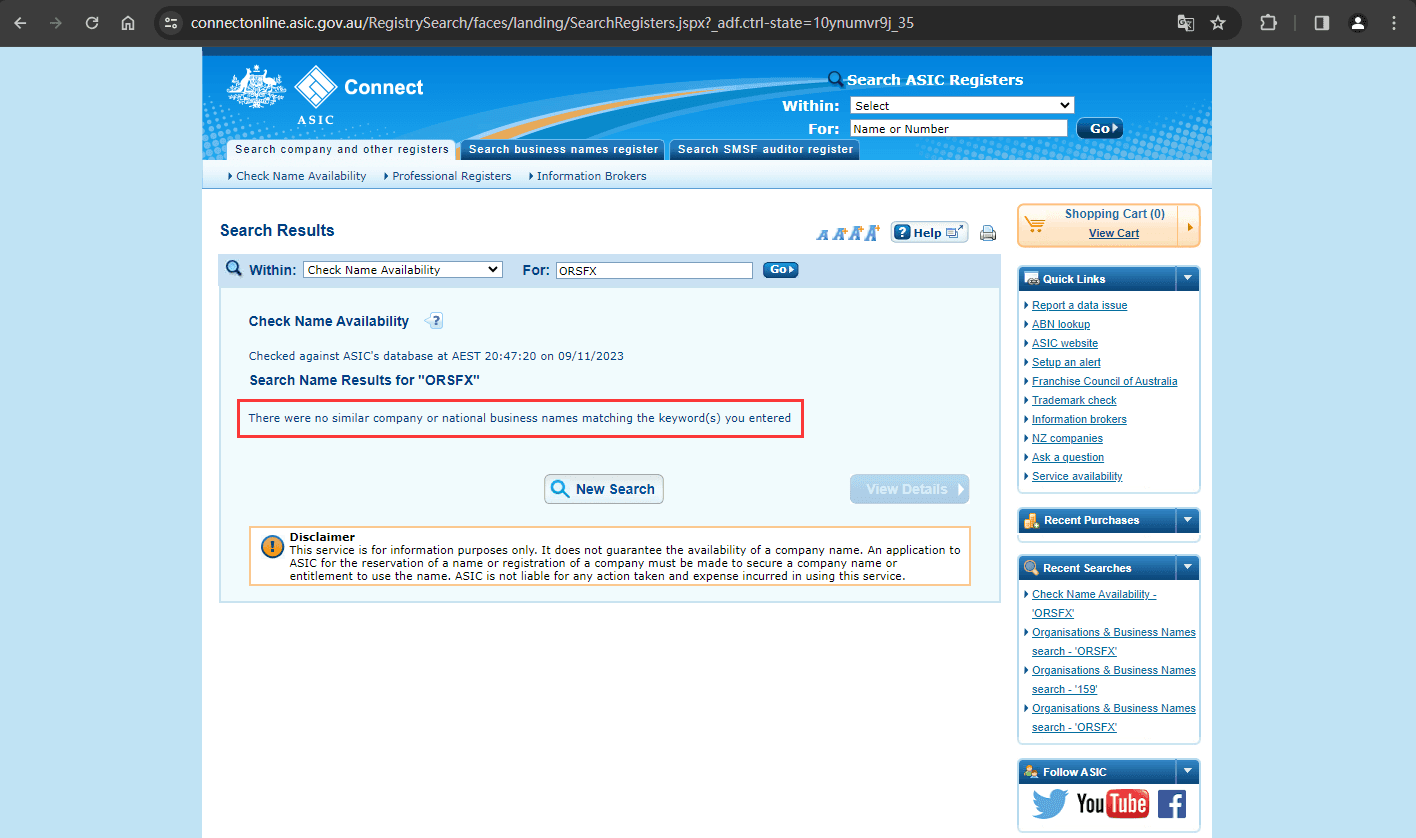Switch to Search SMSF auditor register tab
1416x838 pixels.
pyautogui.click(x=765, y=149)
